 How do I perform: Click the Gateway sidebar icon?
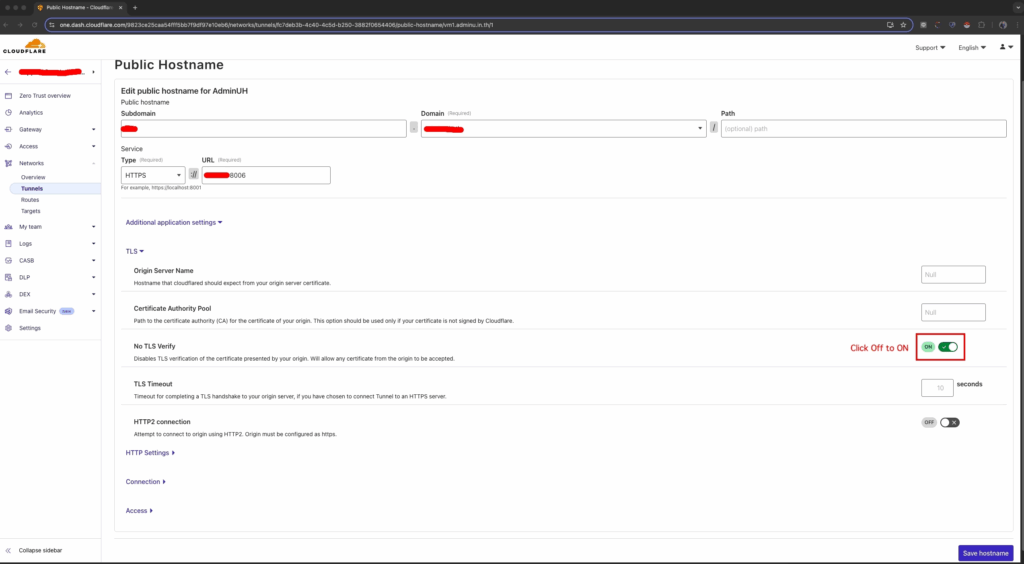8,130
